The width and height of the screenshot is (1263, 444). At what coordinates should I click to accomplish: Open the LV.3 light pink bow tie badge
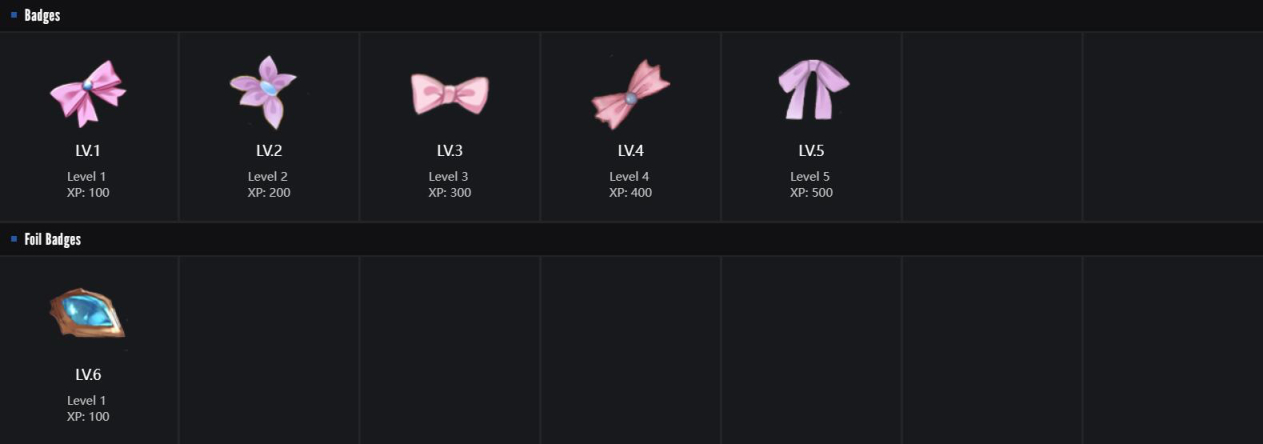coord(449,94)
